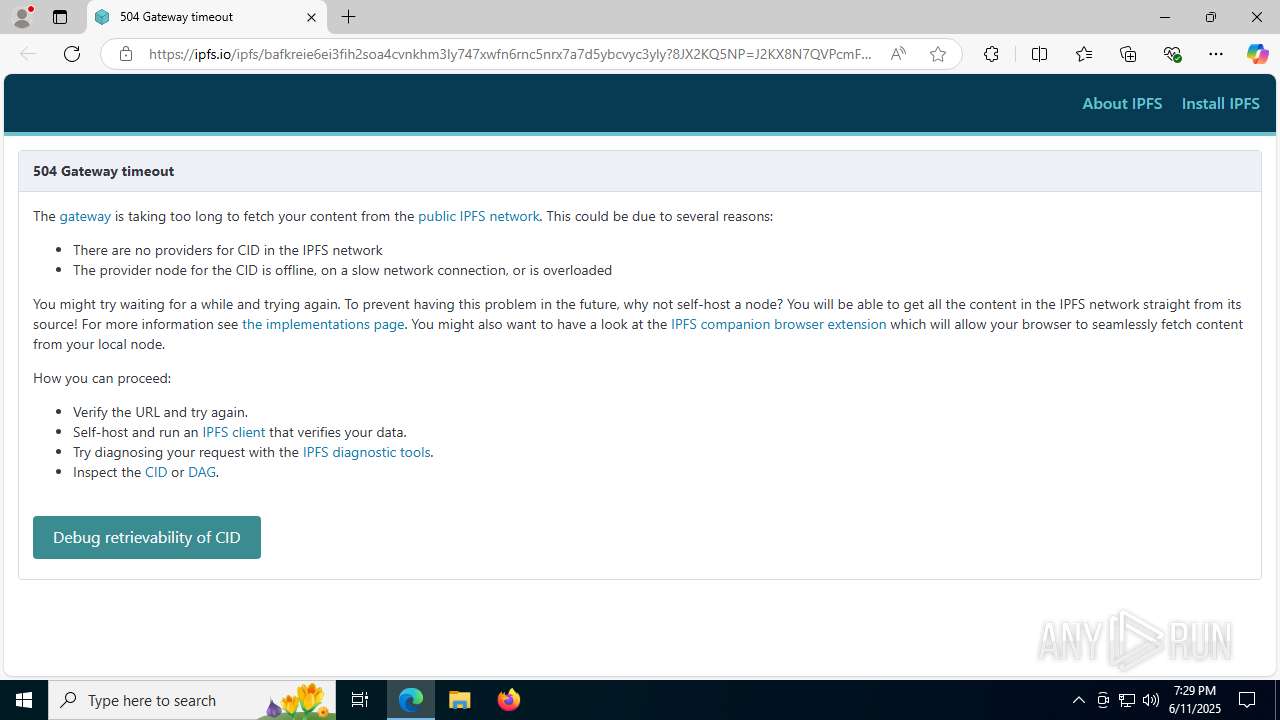Open network status tray icon

pos(1127,700)
